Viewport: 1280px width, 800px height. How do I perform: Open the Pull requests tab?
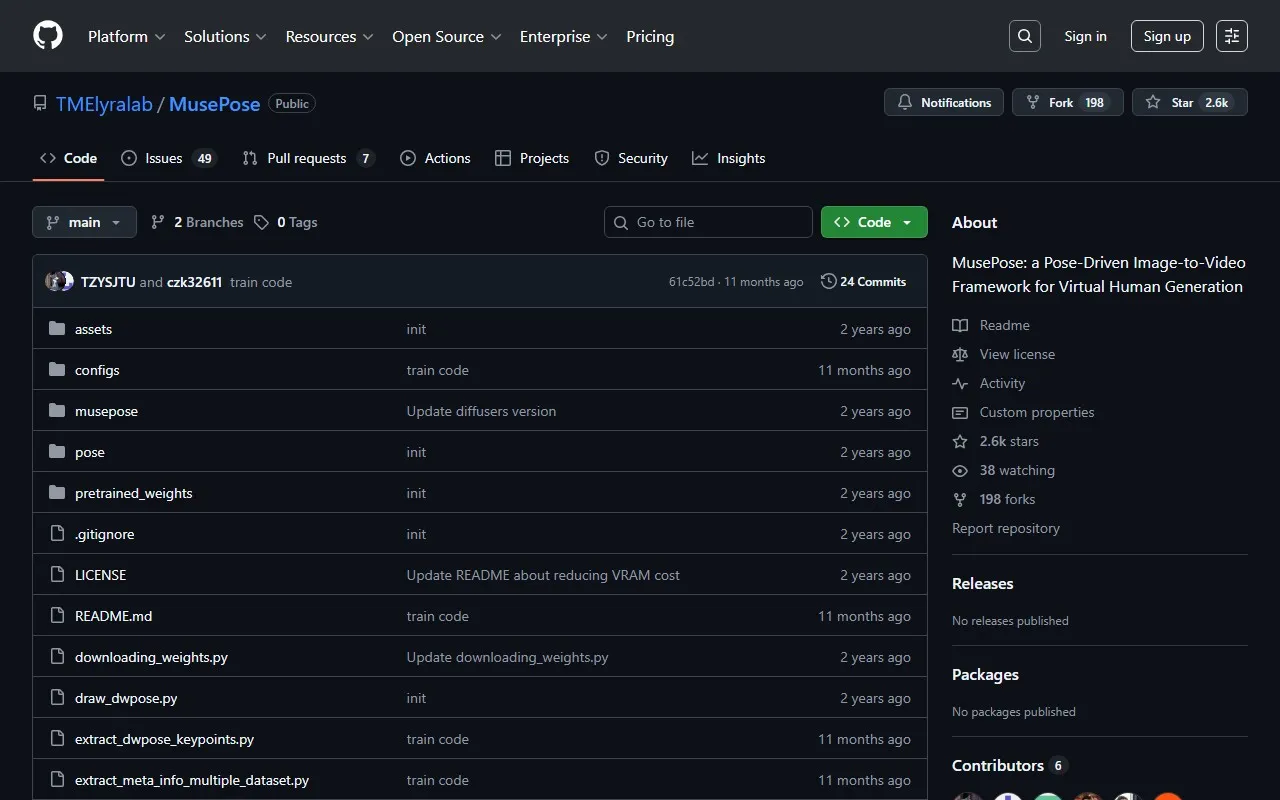(x=308, y=158)
